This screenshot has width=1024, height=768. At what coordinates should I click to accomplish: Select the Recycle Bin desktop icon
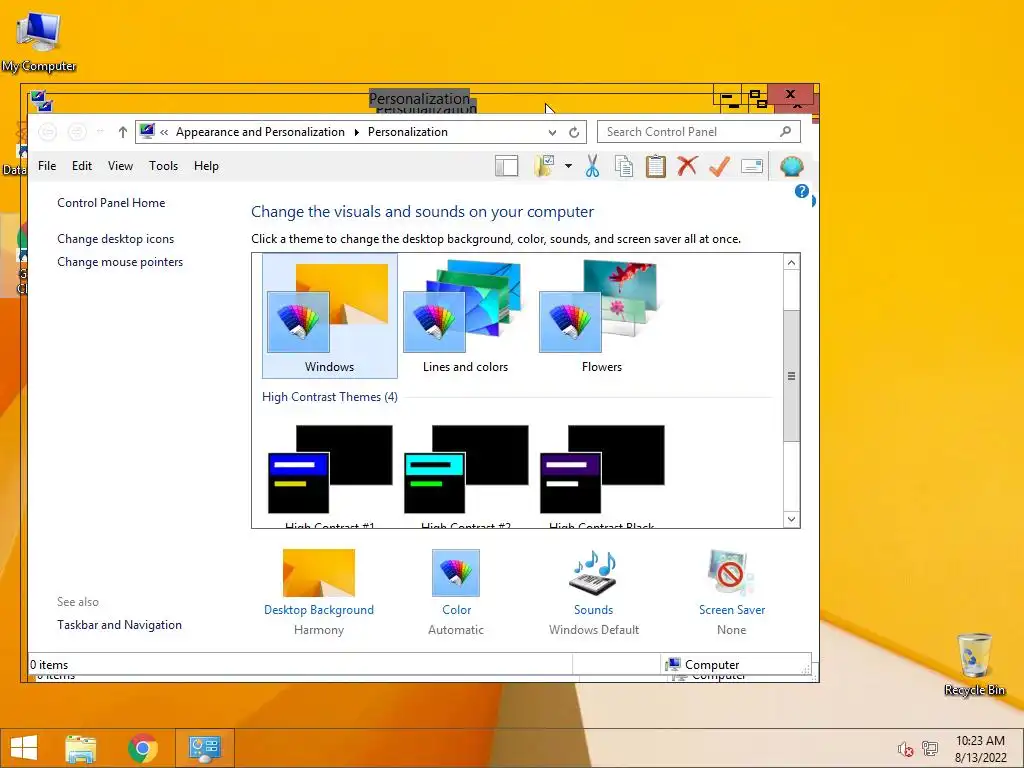974,664
